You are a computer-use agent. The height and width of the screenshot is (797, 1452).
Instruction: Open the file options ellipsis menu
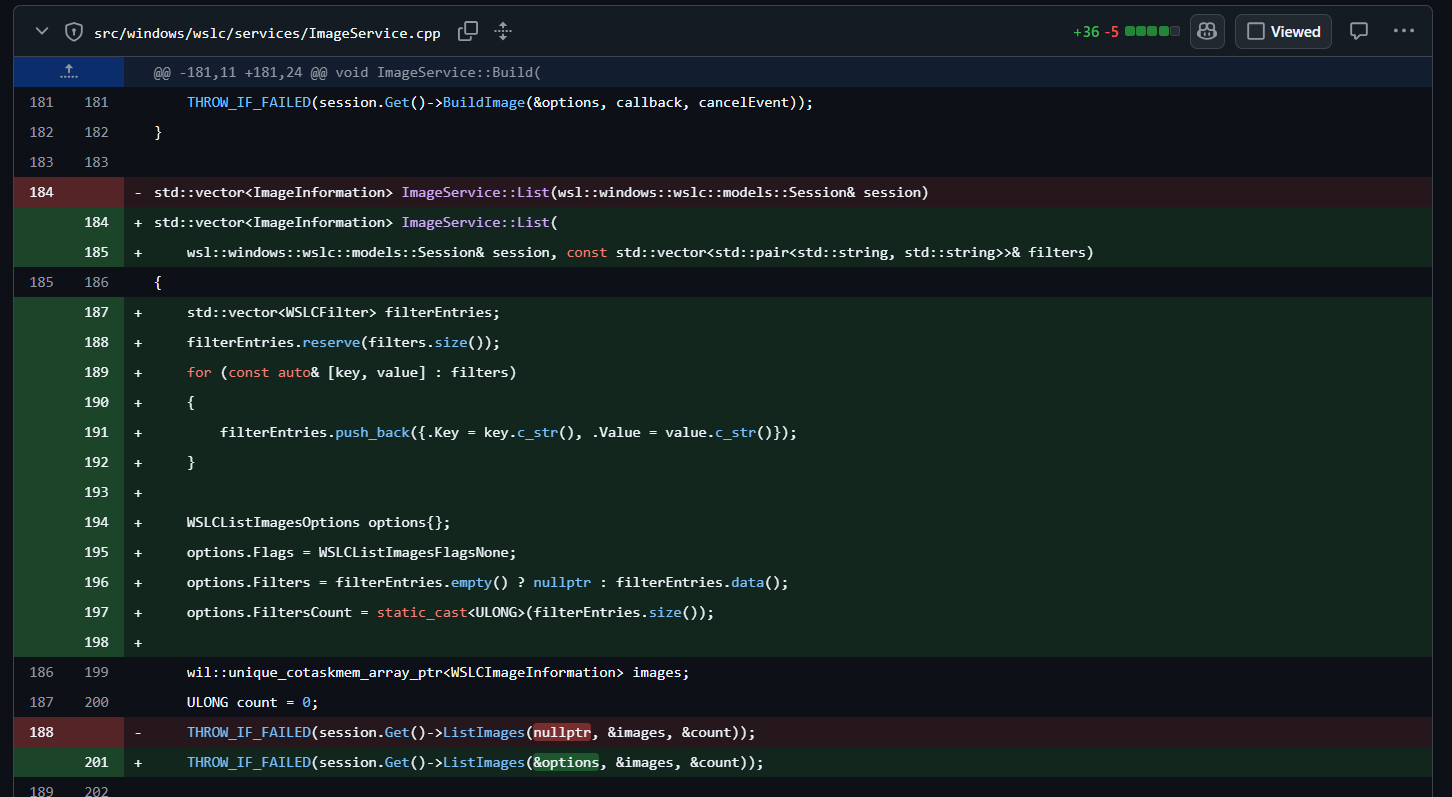(x=1404, y=31)
